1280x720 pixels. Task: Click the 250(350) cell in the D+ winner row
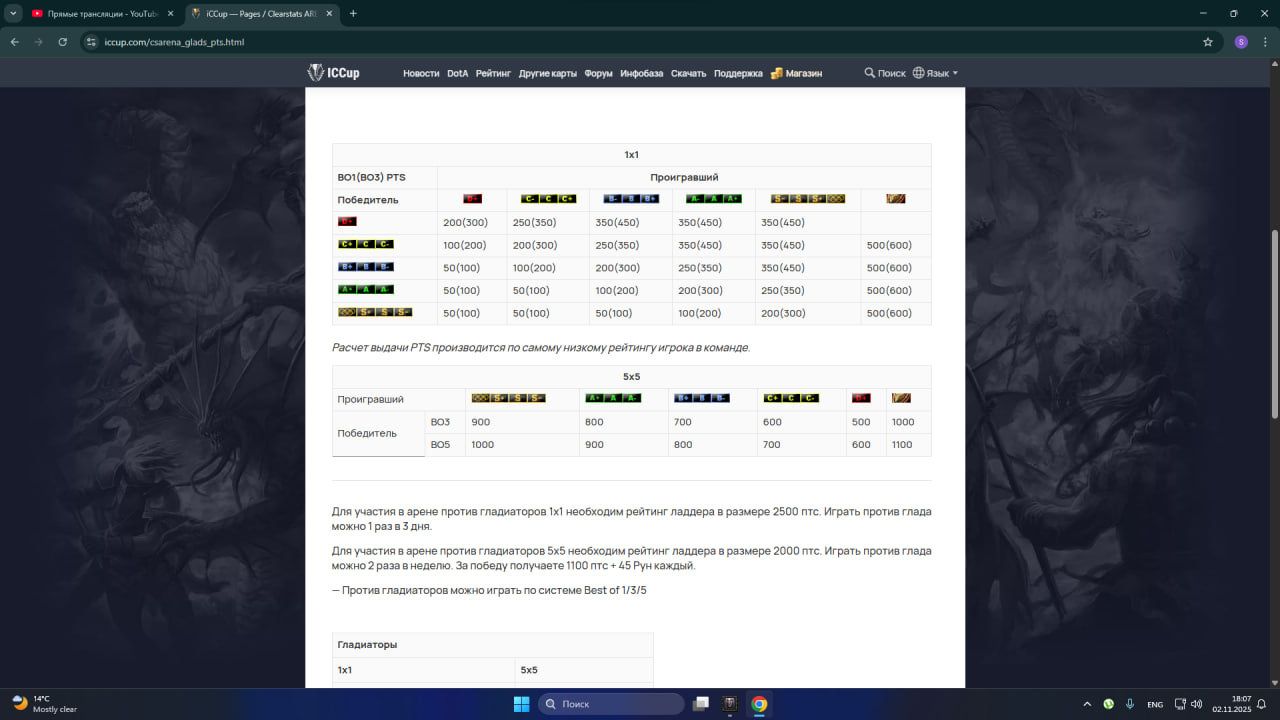click(548, 222)
